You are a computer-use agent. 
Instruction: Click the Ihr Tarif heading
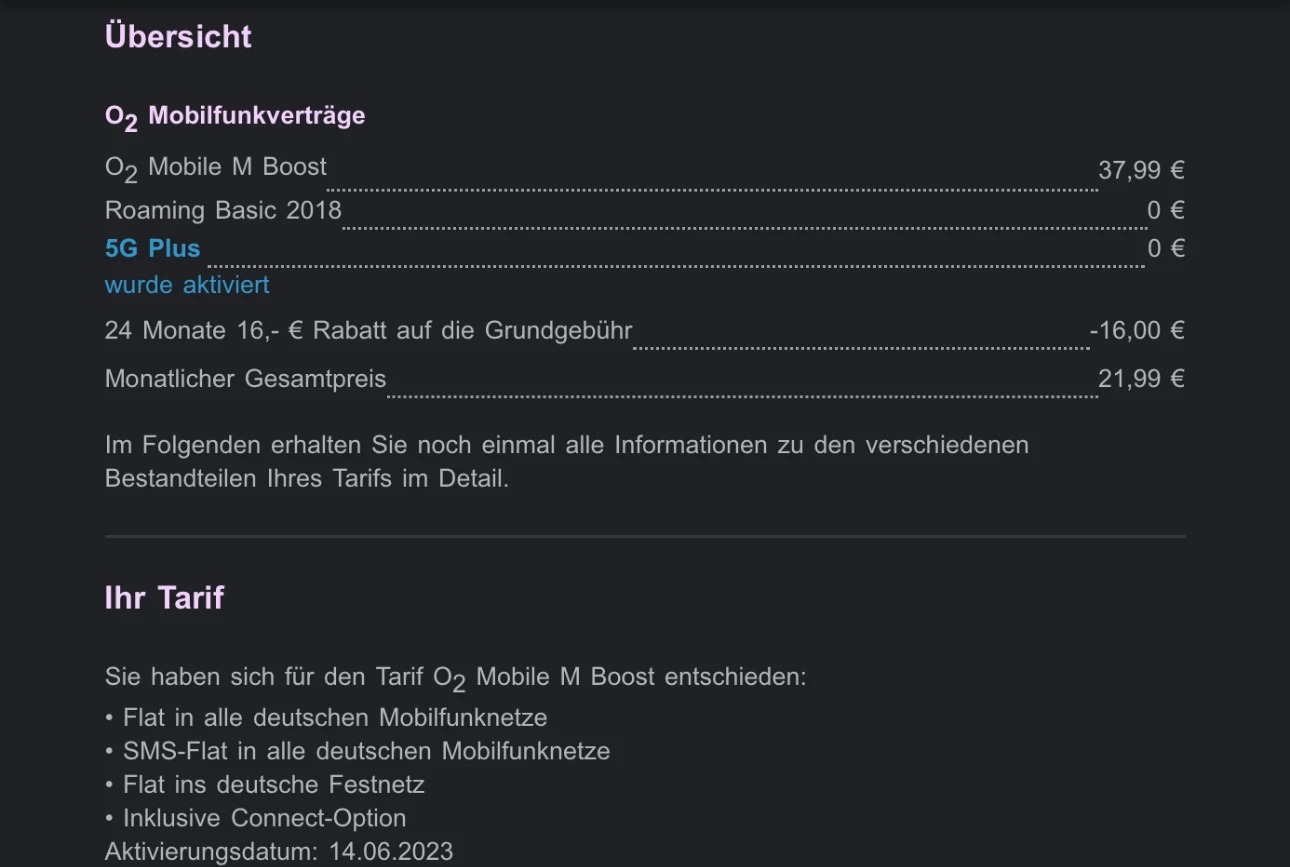click(x=164, y=598)
